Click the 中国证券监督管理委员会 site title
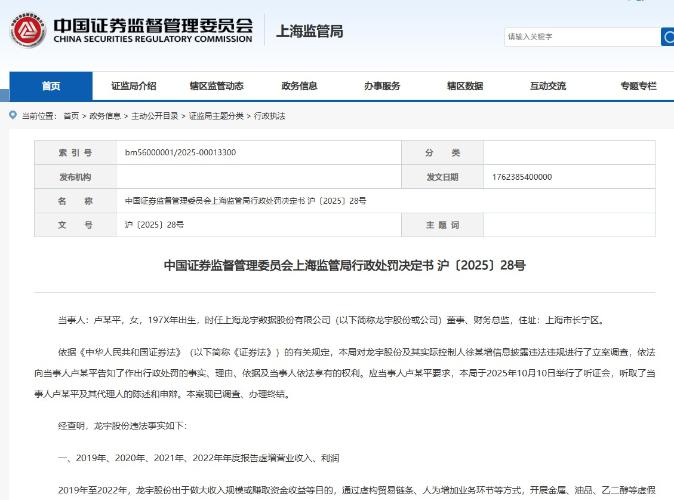Viewport: 674px width, 500px height. pos(153,25)
